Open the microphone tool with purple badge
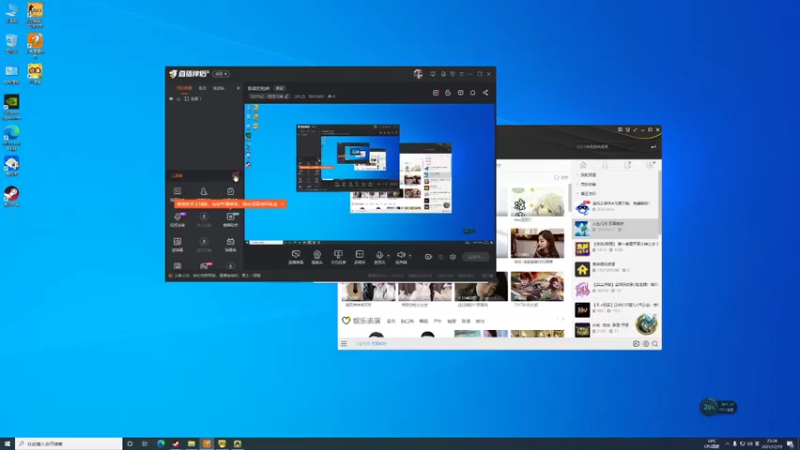800x450 pixels. point(178,219)
